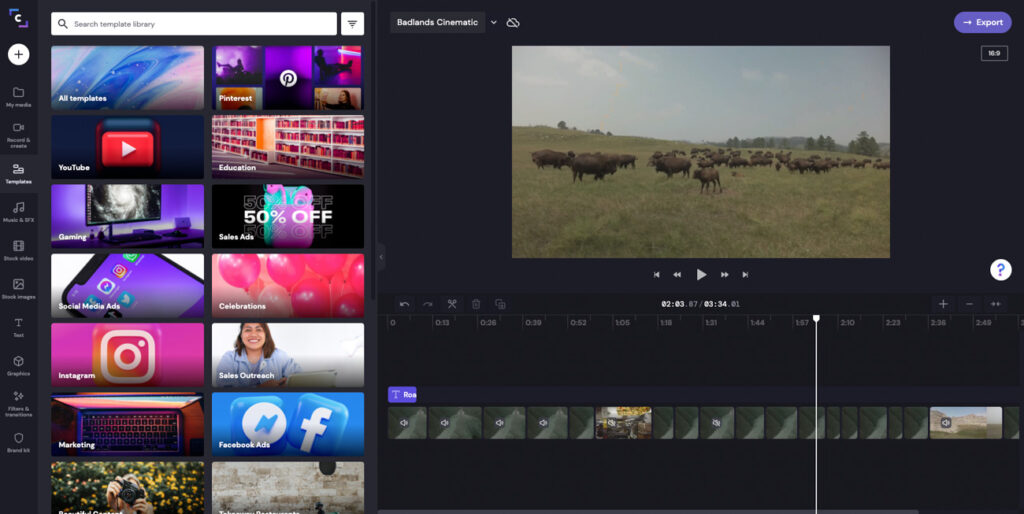This screenshot has width=1024, height=514.
Task: Expand the project title dropdown arrow
Action: 494,22
